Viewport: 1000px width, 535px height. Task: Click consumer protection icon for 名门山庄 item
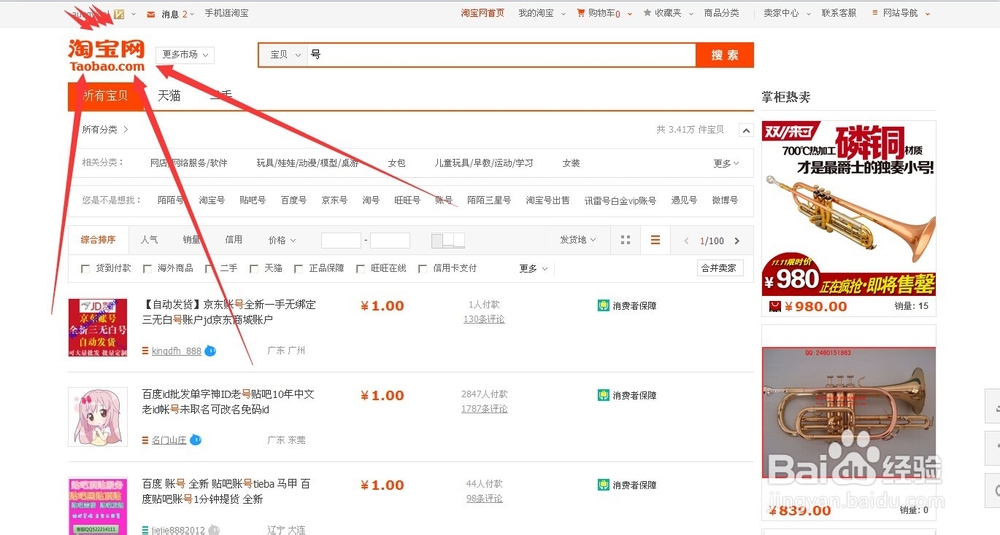[603, 395]
